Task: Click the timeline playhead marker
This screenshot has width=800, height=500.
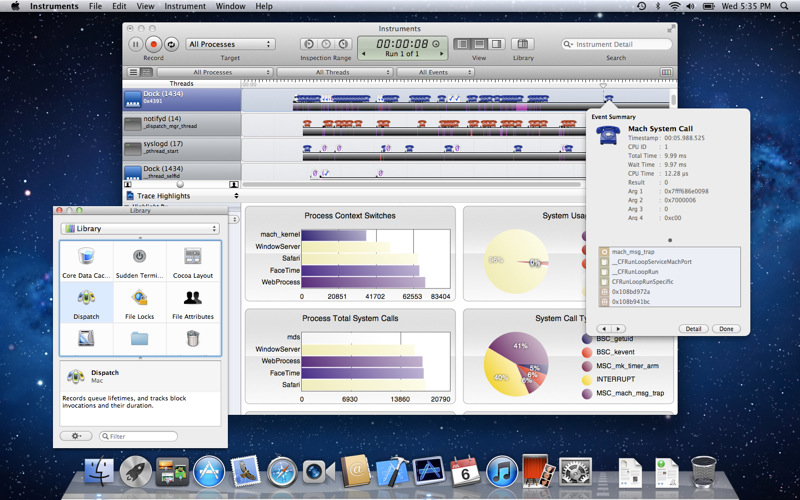Action: coord(603,85)
